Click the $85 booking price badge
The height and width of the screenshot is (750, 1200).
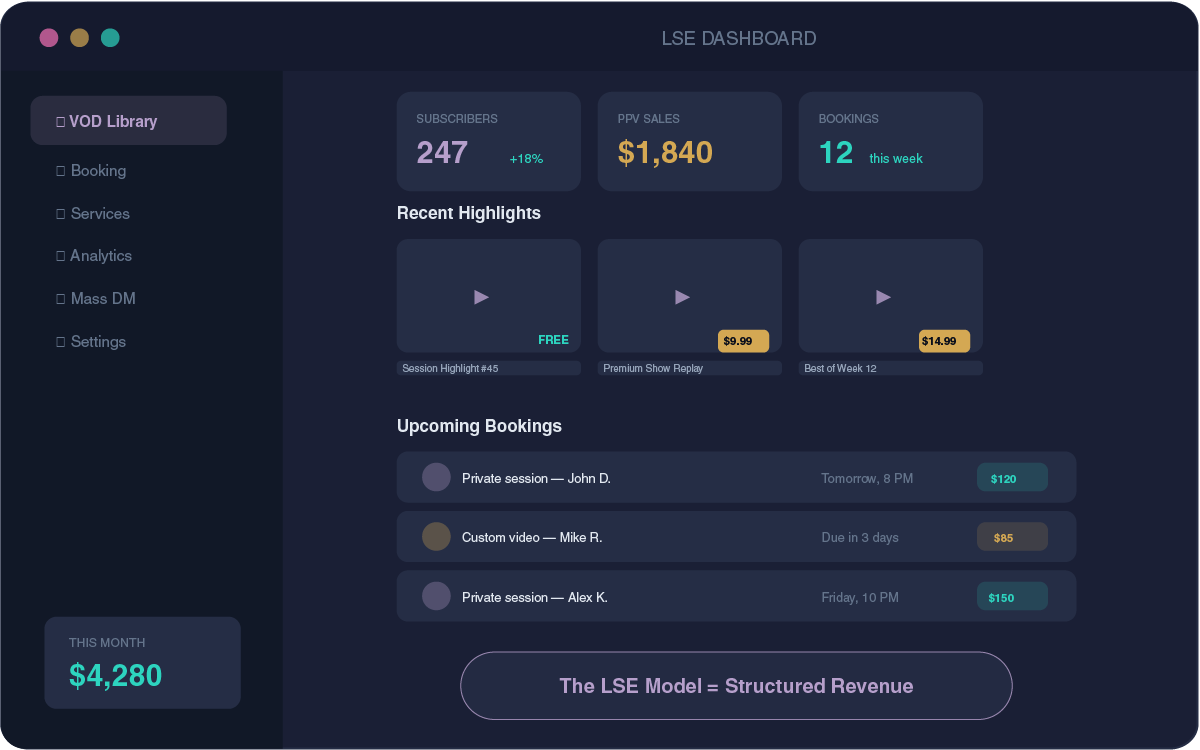click(1012, 537)
